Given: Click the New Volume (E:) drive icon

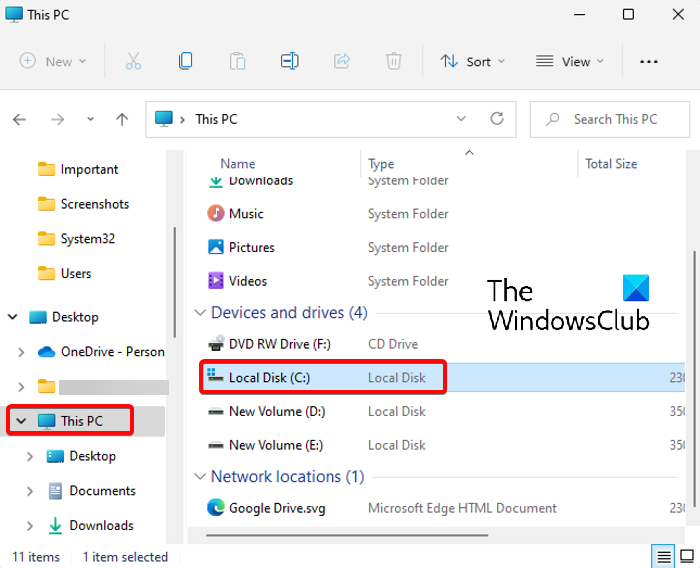Looking at the screenshot, I should (216, 445).
